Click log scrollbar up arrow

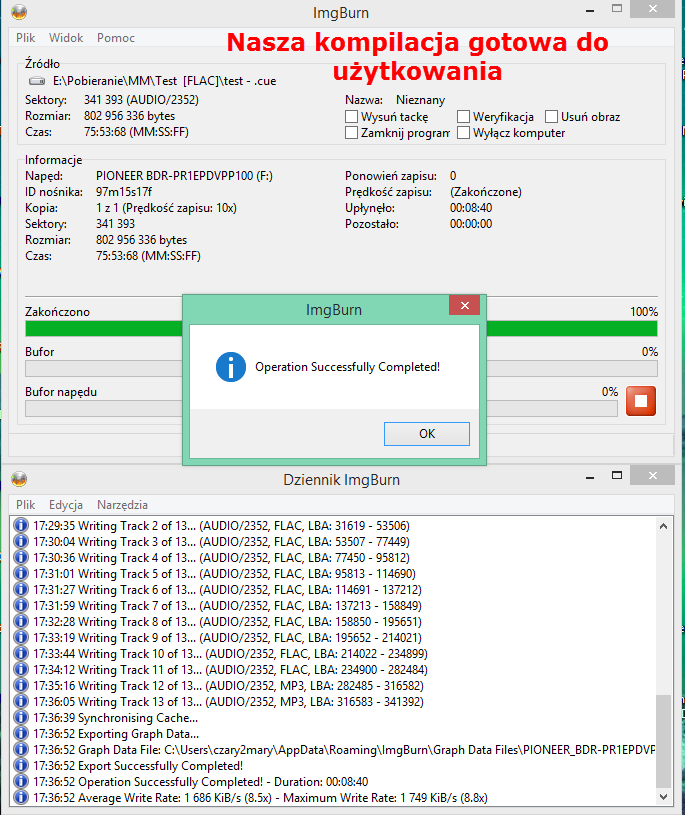coord(663,526)
